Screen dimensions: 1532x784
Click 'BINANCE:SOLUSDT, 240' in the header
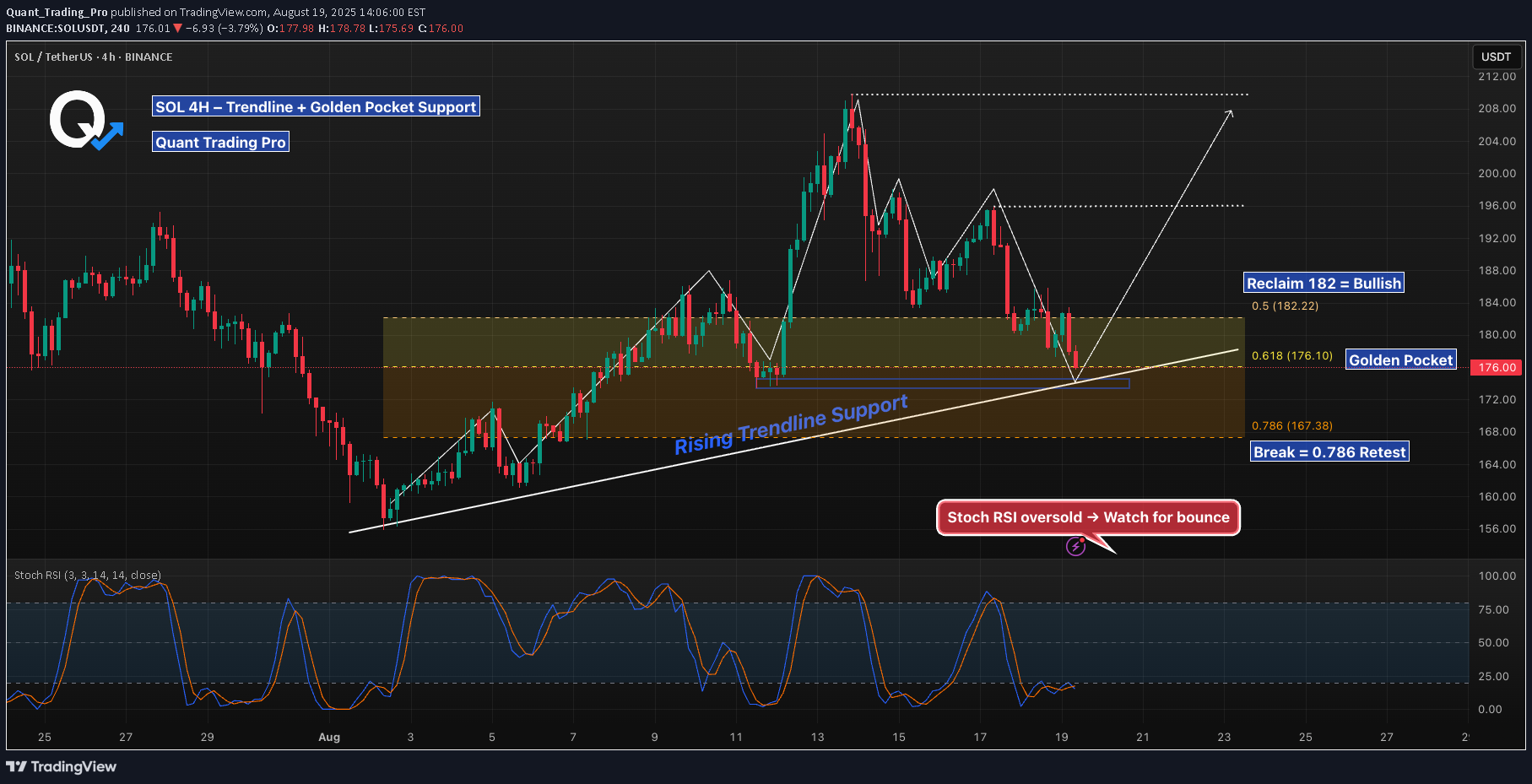coord(68,28)
